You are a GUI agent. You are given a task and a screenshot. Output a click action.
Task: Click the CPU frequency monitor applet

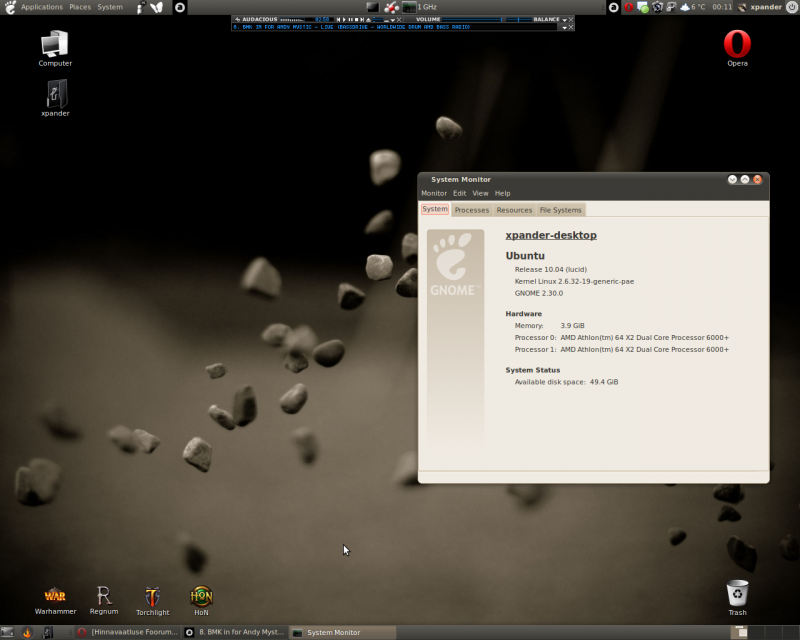click(x=419, y=7)
